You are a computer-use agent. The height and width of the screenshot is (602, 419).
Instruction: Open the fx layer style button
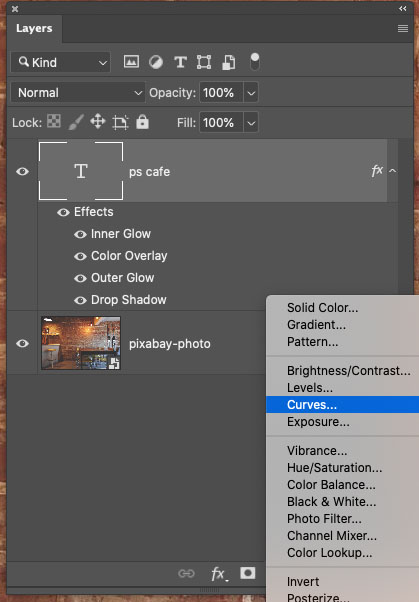[x=219, y=574]
